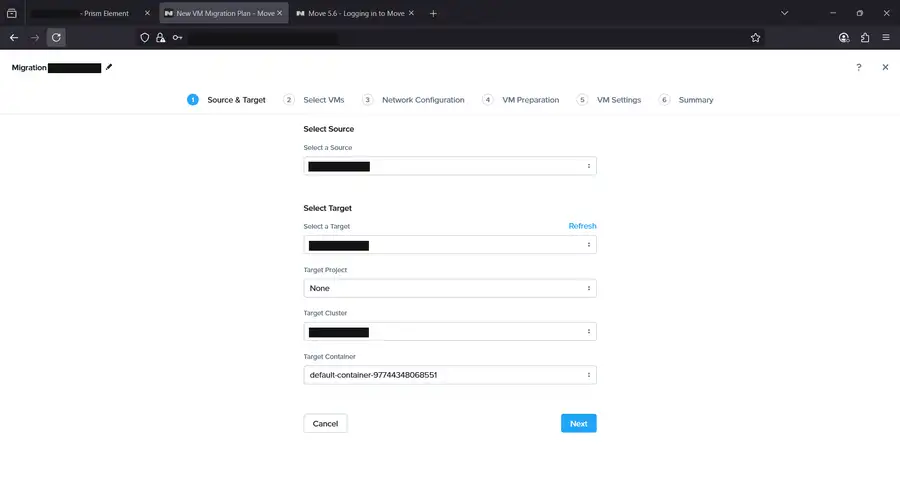Open a new browser tab with plus

pos(433,13)
